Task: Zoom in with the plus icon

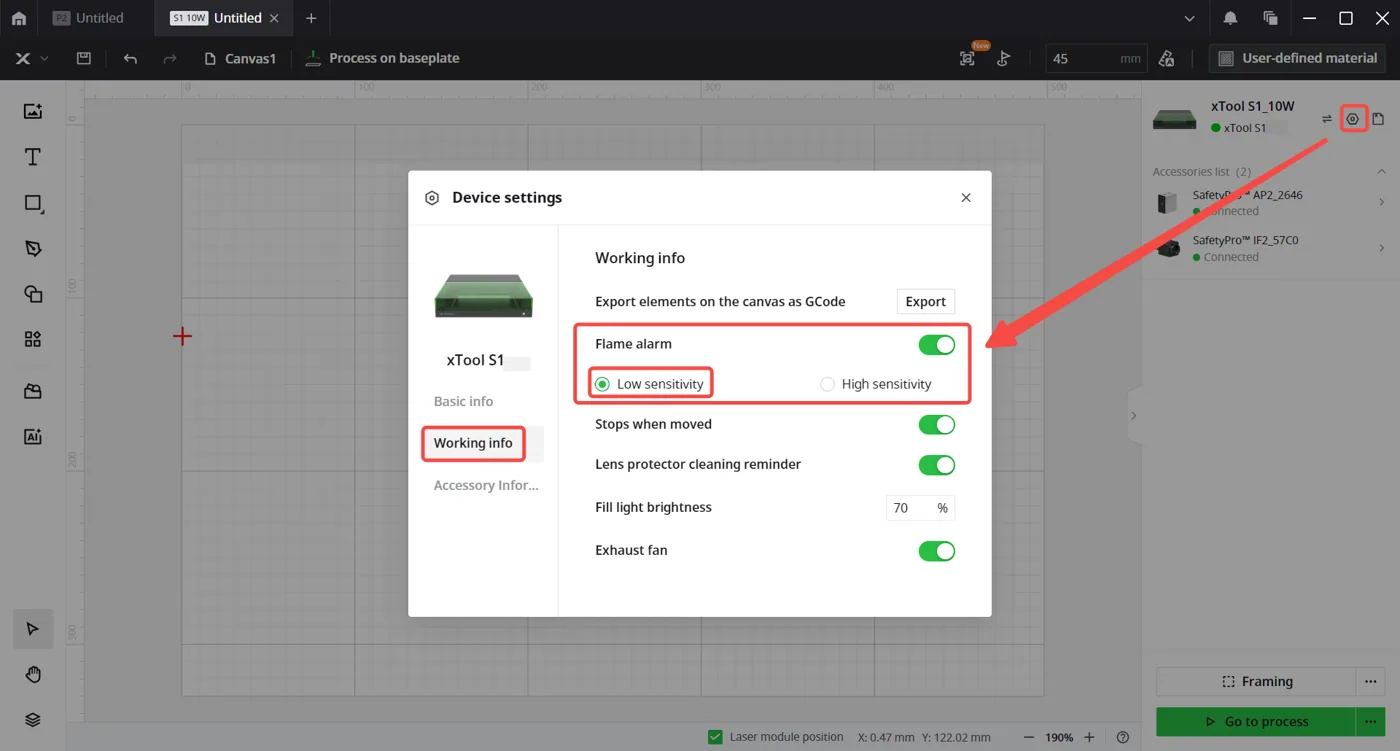Action: click(1089, 738)
